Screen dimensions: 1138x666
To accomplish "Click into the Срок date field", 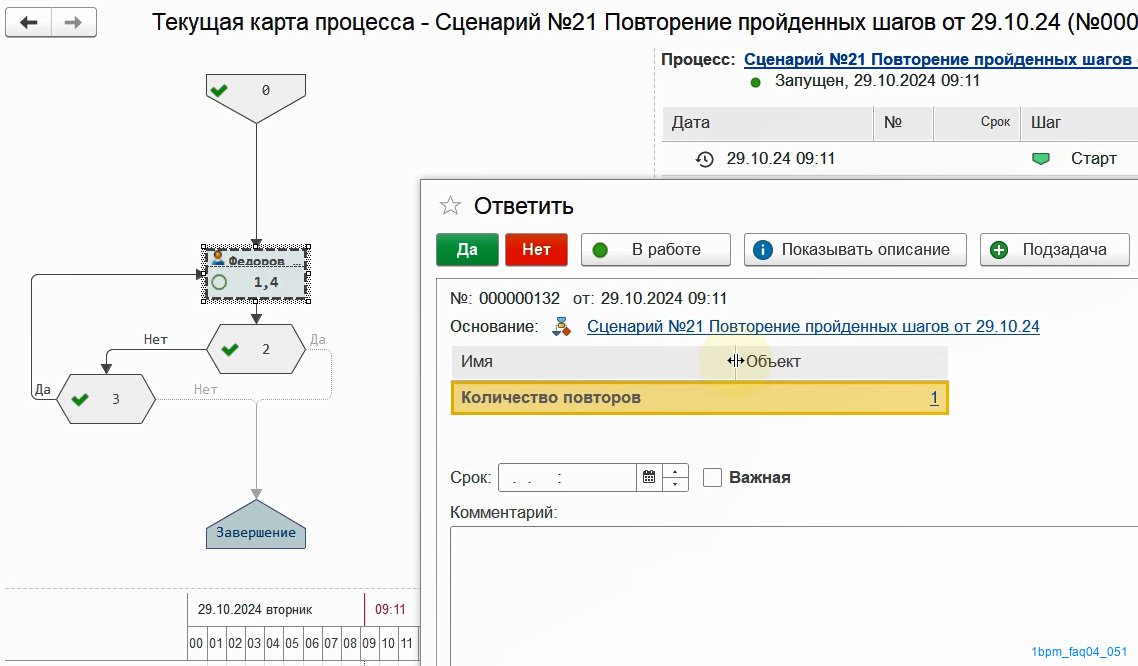I will click(568, 477).
